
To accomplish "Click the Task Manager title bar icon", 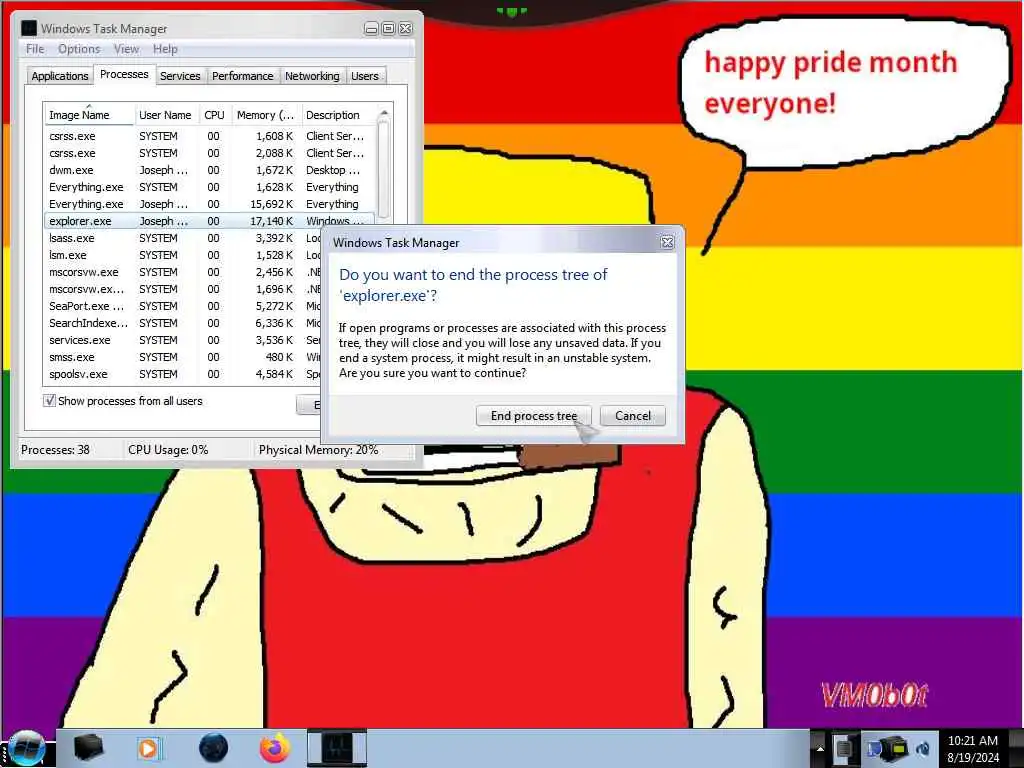I will pyautogui.click(x=29, y=28).
